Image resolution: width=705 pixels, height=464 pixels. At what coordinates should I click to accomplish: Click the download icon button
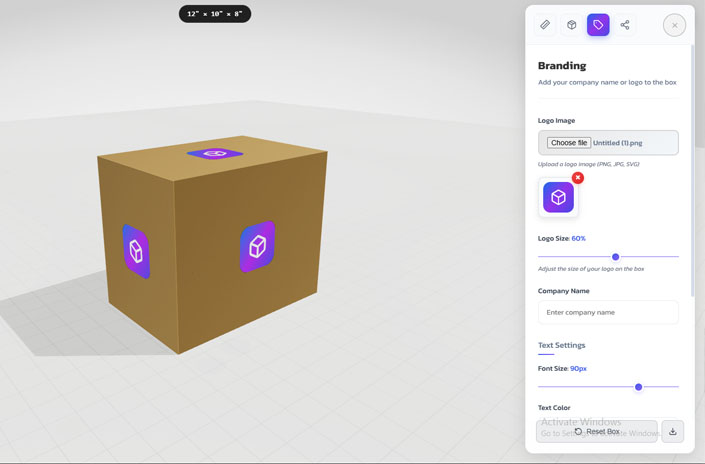pos(673,432)
